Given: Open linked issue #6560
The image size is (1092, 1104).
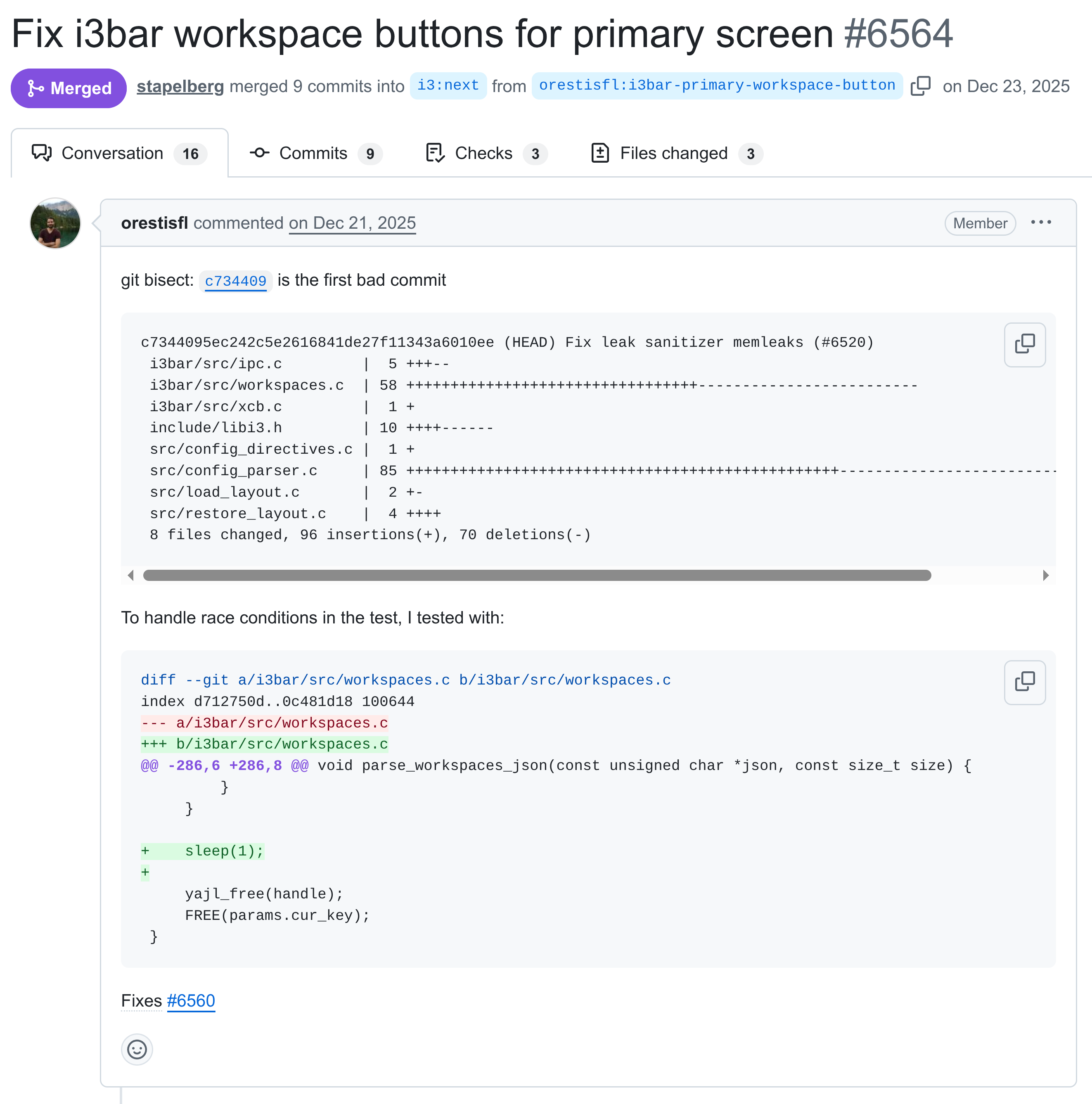Looking at the screenshot, I should pyautogui.click(x=191, y=1000).
